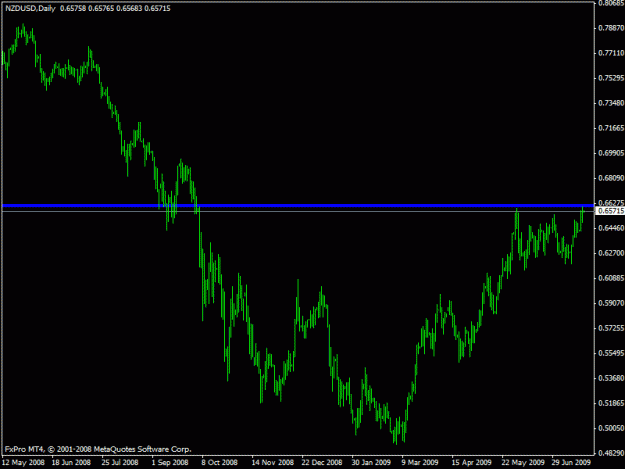Click price scale value 0.75295
This screenshot has width=625, height=469.
[x=611, y=78]
